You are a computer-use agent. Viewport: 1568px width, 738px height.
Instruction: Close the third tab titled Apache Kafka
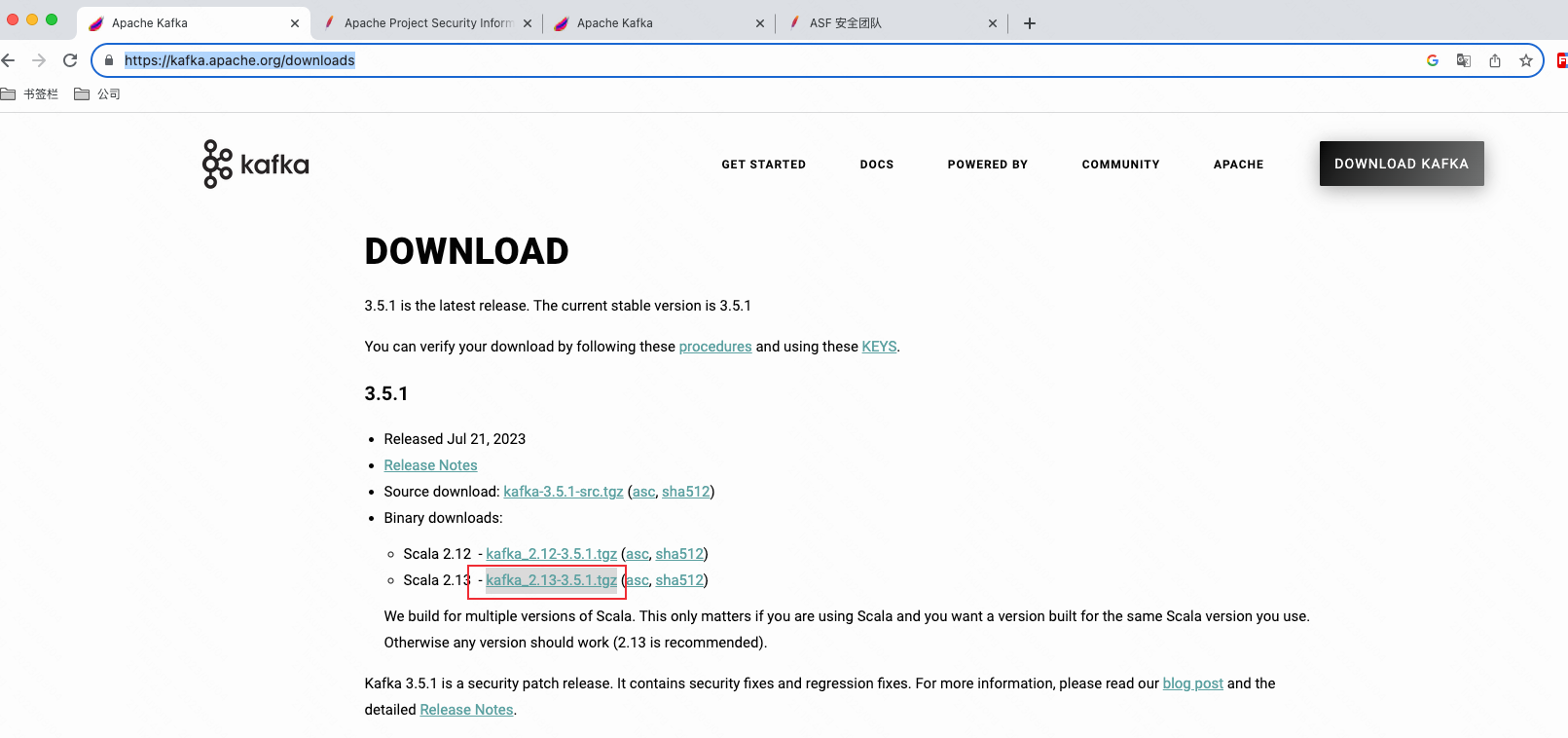(x=760, y=23)
